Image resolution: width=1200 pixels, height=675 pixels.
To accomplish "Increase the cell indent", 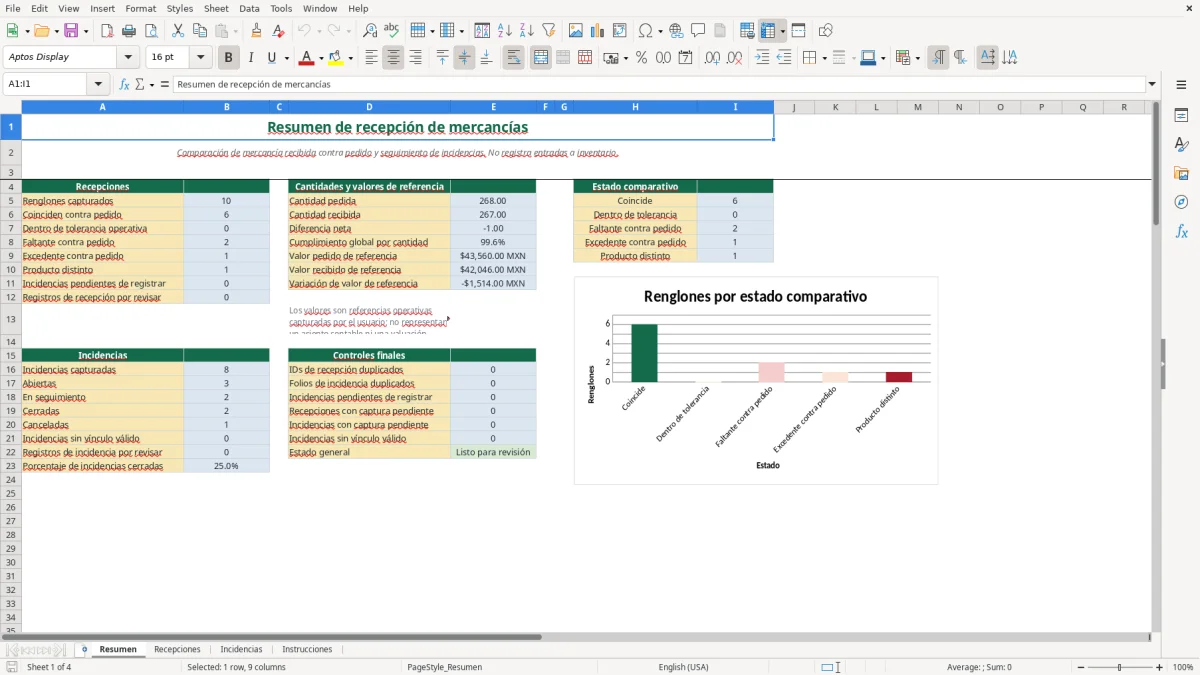I will click(x=762, y=58).
